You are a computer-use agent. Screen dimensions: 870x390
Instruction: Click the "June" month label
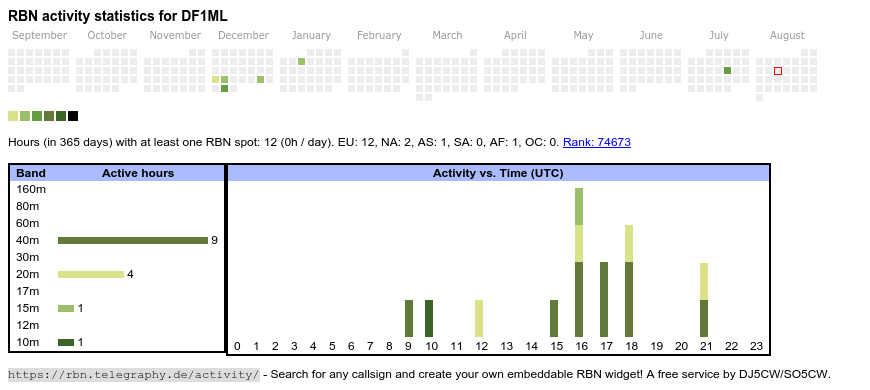coord(651,36)
